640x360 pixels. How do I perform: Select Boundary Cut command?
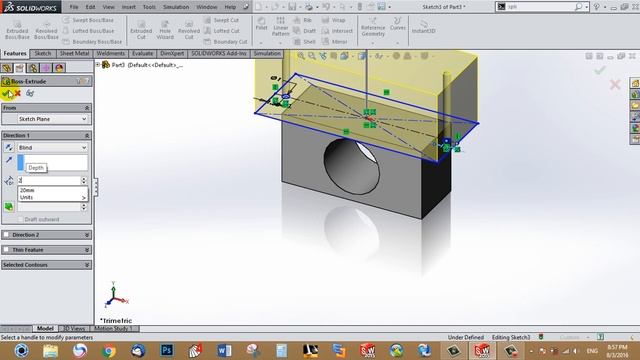226,42
